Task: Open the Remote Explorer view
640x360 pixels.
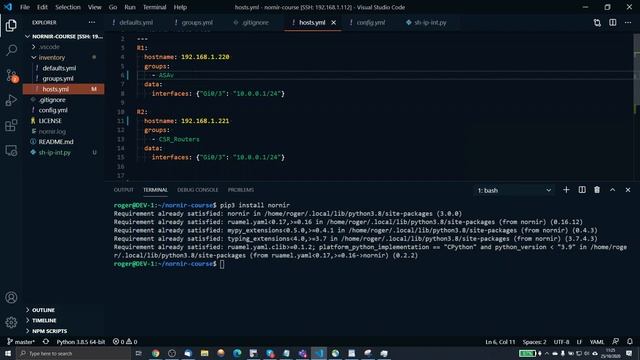Action: [x=11, y=151]
